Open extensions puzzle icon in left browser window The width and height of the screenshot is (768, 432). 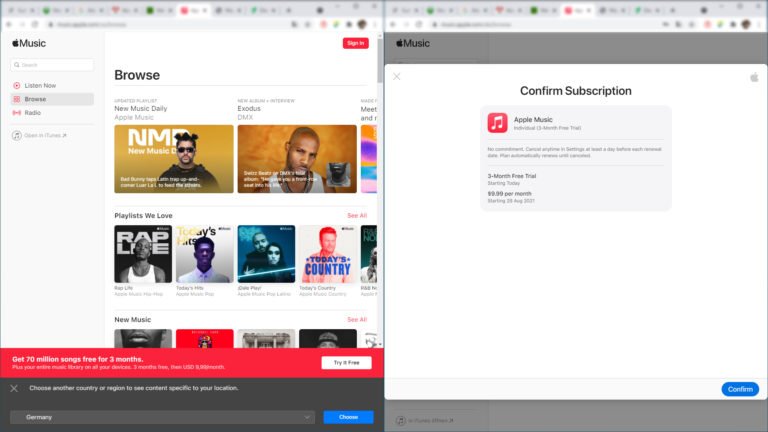pos(349,24)
